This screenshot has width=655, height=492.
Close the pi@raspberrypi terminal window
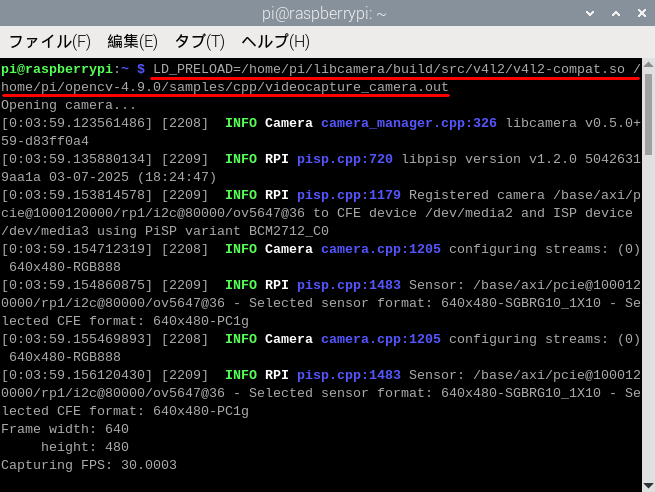[x=642, y=13]
